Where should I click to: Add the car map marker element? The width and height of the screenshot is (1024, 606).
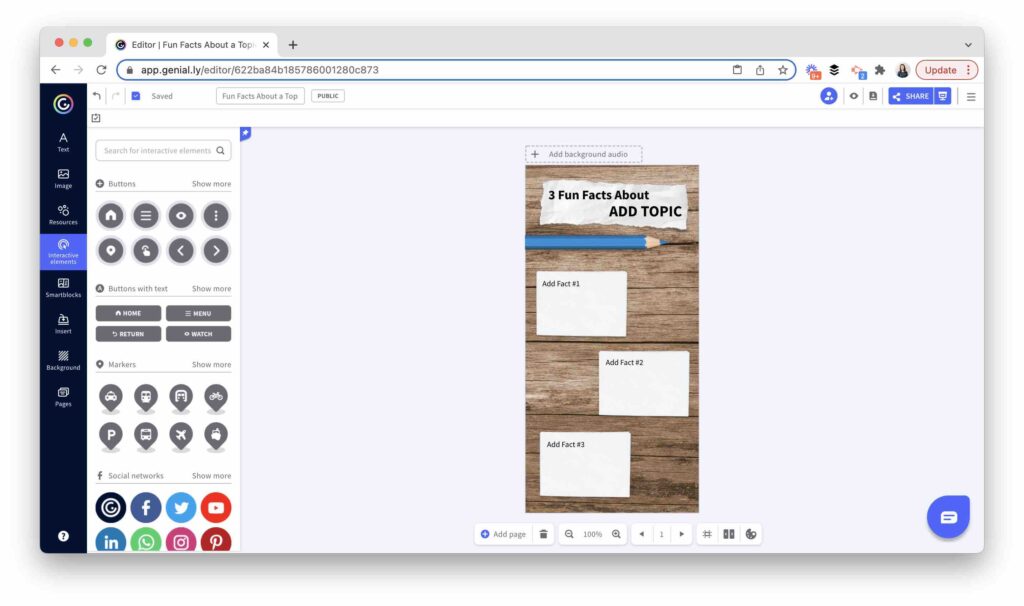[x=110, y=398]
